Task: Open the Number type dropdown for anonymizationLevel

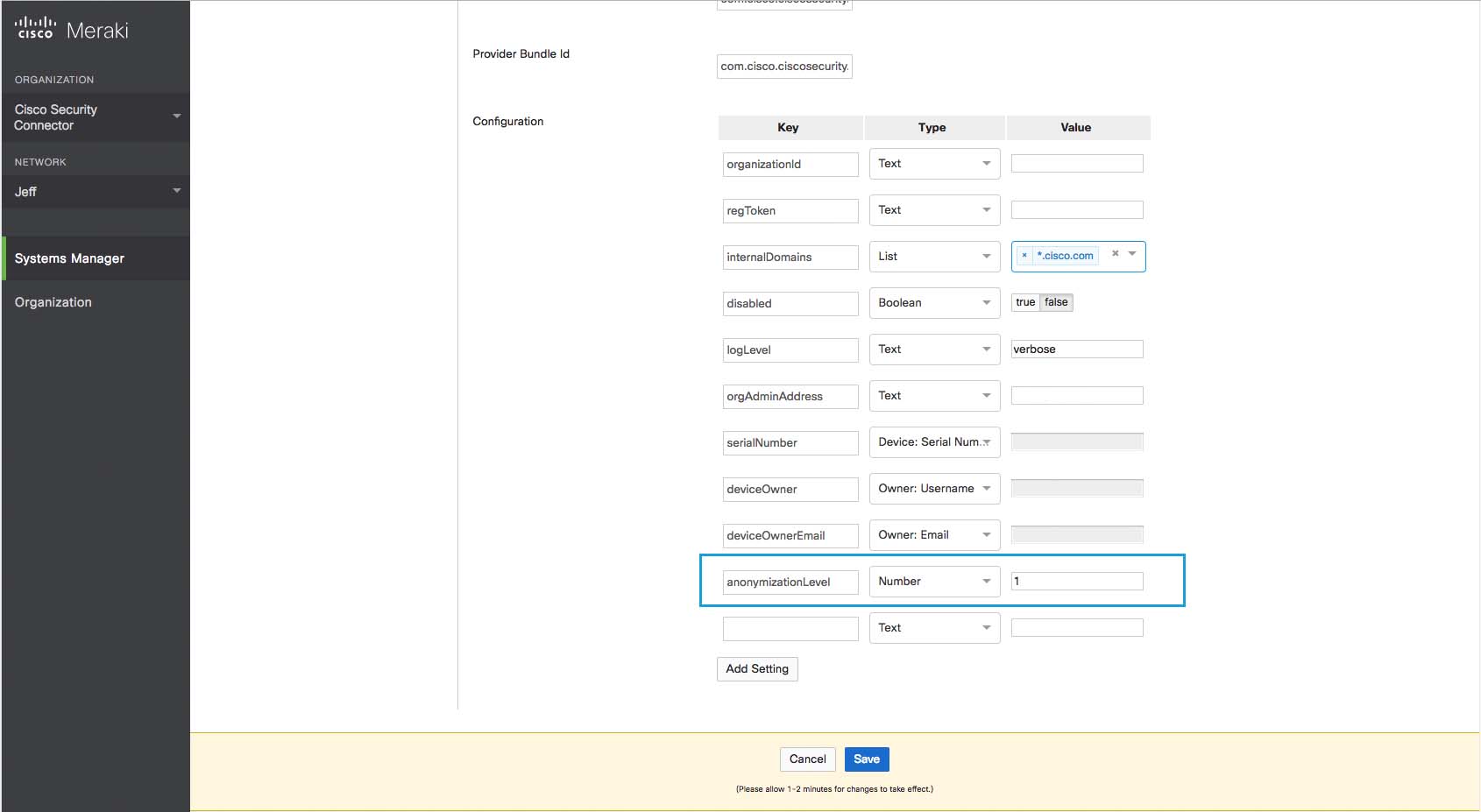Action: coord(934,582)
